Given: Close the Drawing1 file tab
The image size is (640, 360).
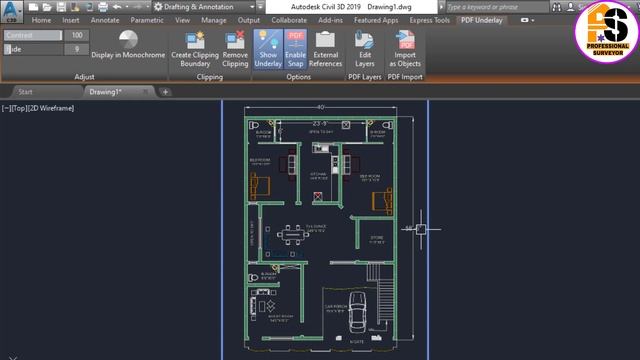Looking at the screenshot, I should [x=145, y=92].
